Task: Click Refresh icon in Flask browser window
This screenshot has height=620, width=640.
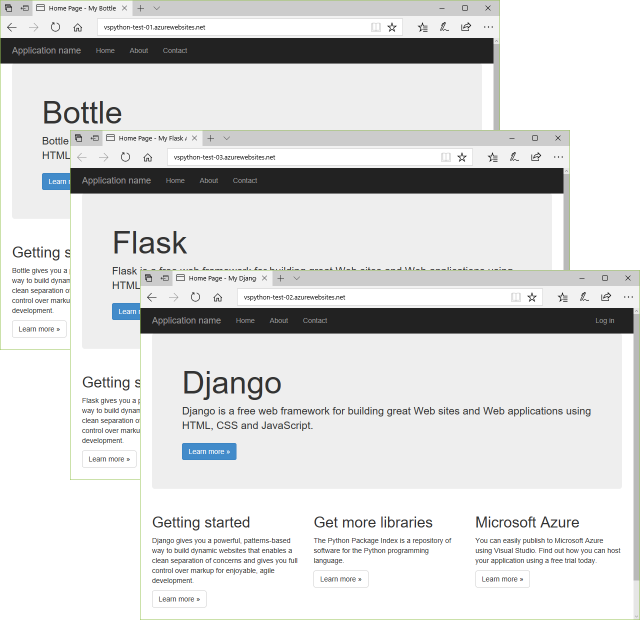Action: coord(125,157)
